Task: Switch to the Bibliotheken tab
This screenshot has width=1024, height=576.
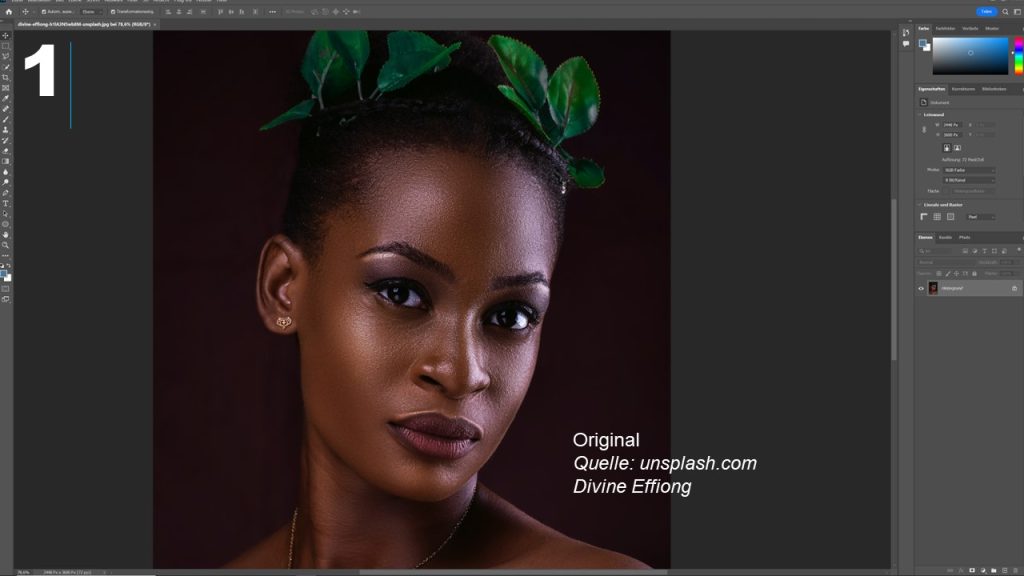Action: point(994,89)
